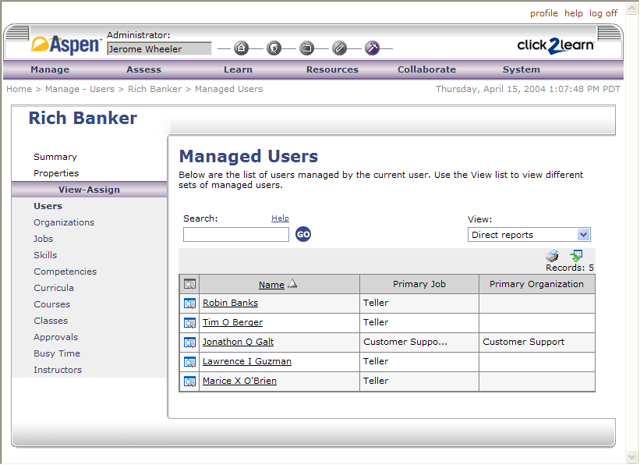This screenshot has height=465, width=640.
Task: Select Busy Time in the sidebar list
Action: point(57,354)
